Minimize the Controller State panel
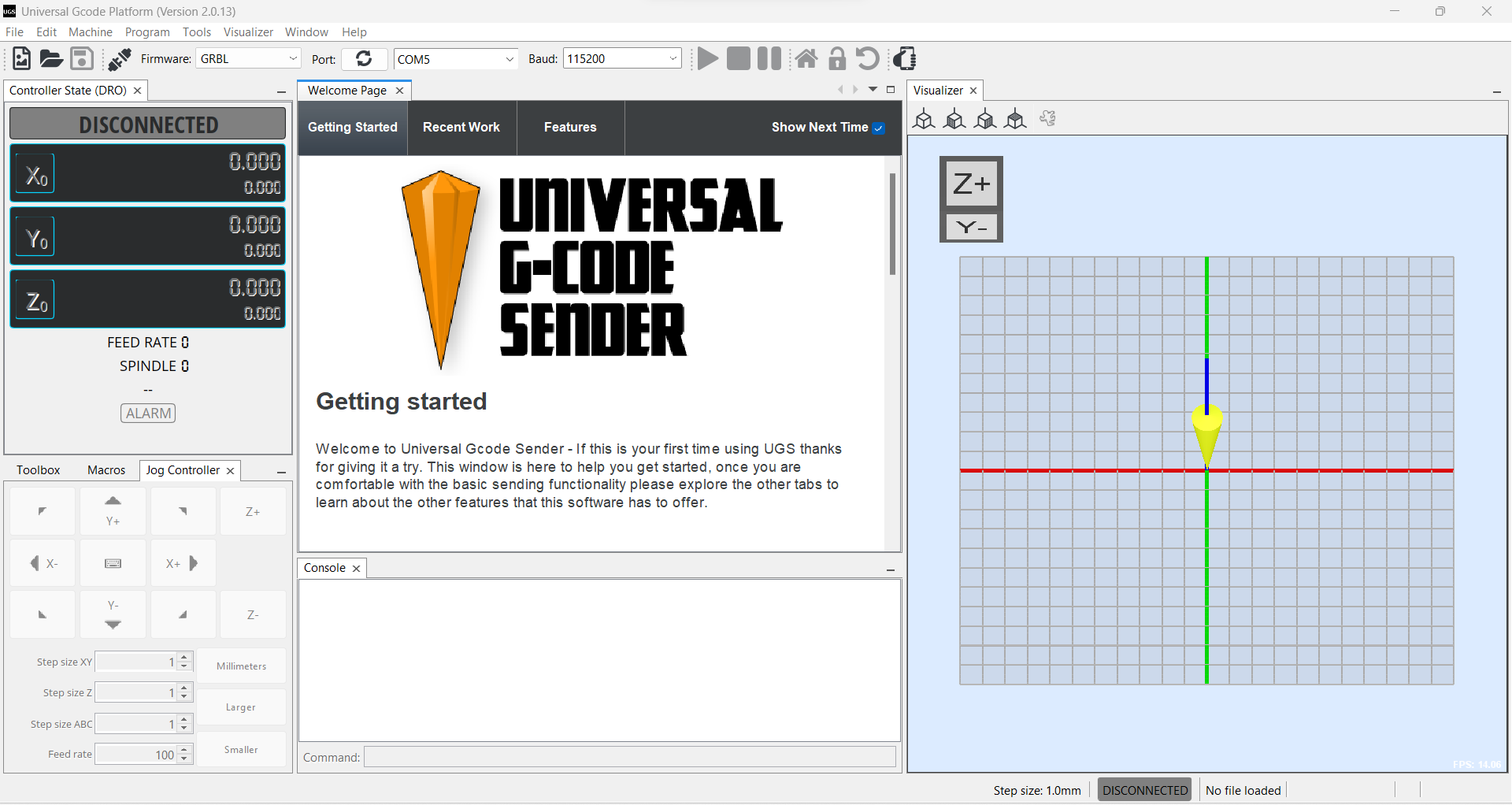Screen dimensions: 1512x805 tap(281, 91)
